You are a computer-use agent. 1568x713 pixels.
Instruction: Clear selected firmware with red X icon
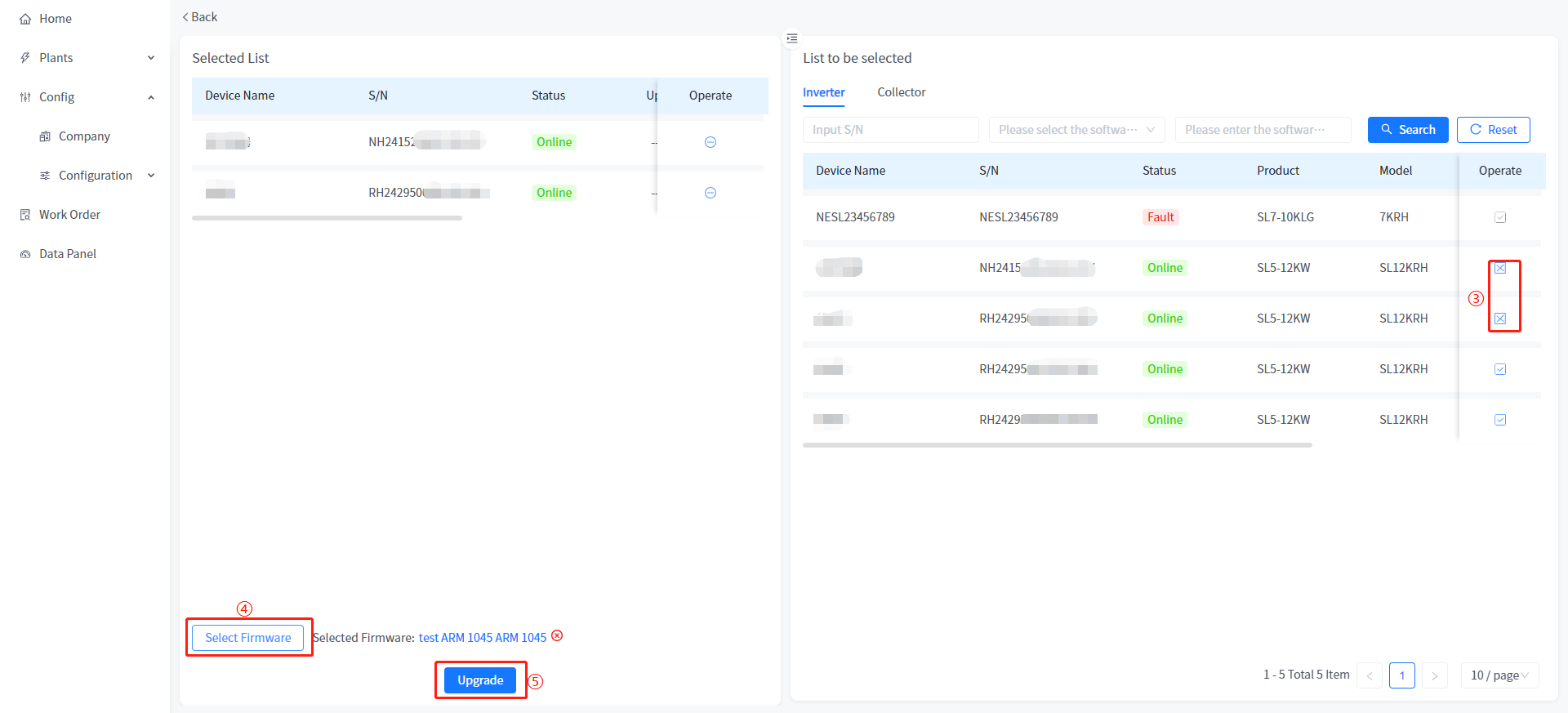coord(557,636)
